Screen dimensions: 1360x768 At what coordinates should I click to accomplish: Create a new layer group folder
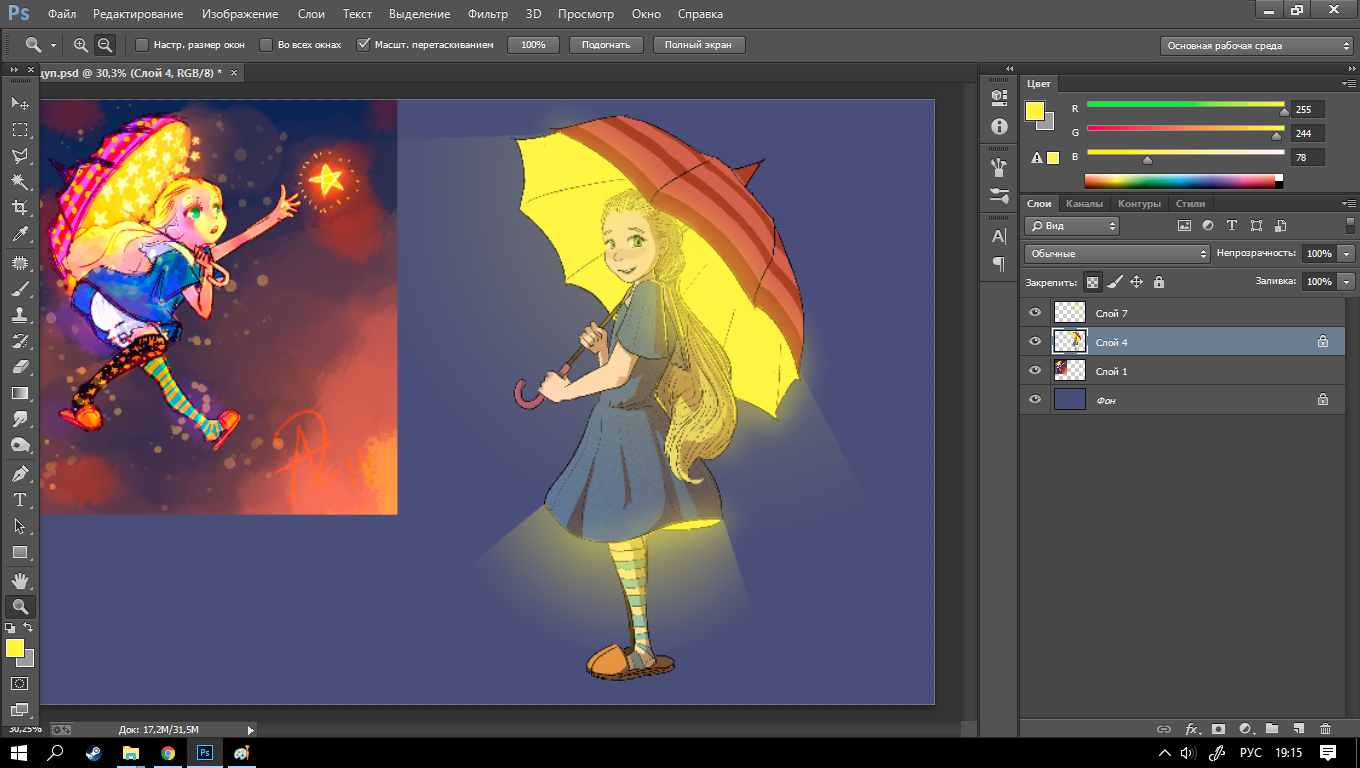pyautogui.click(x=1272, y=729)
